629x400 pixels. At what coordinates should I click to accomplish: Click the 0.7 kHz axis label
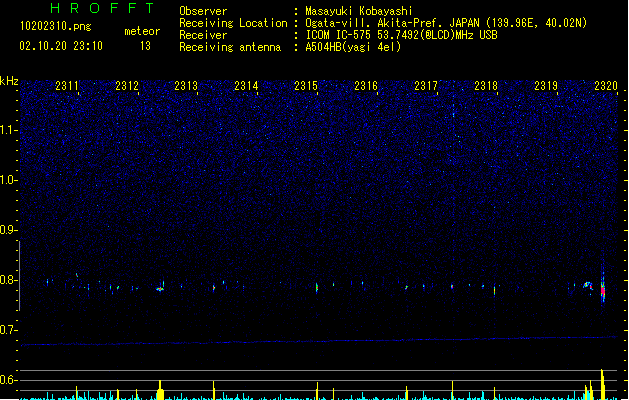[x=8, y=330]
